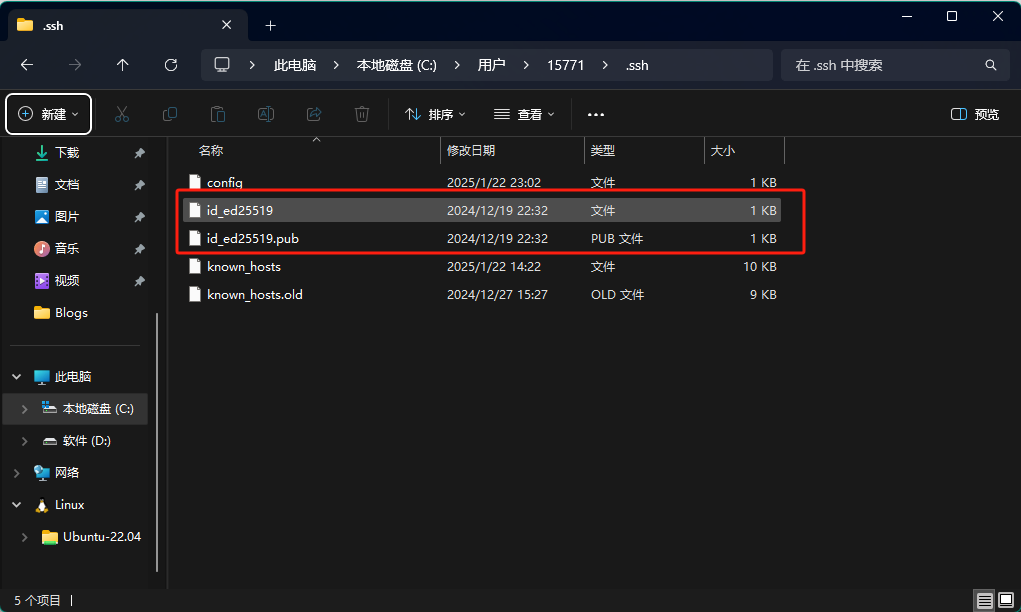Switch to large thumbnails view icon

[1005, 600]
